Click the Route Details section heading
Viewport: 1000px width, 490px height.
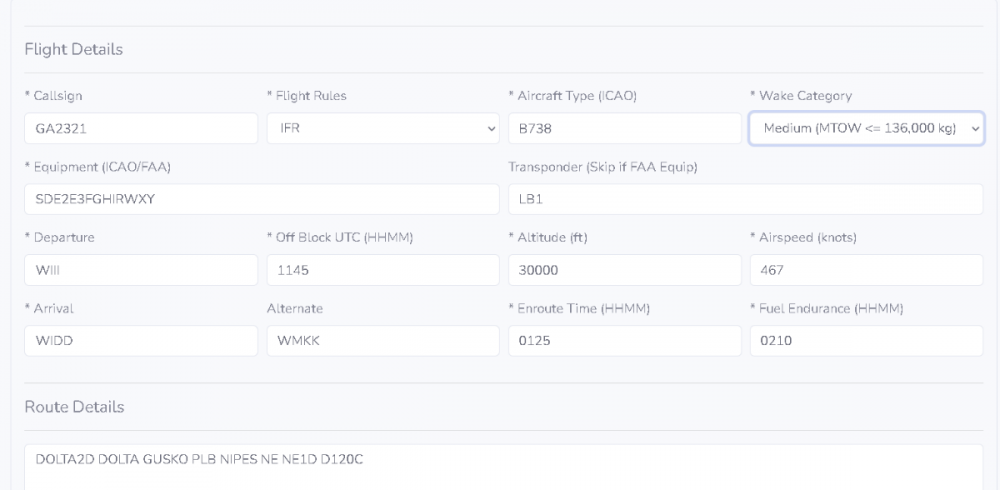tap(75, 407)
